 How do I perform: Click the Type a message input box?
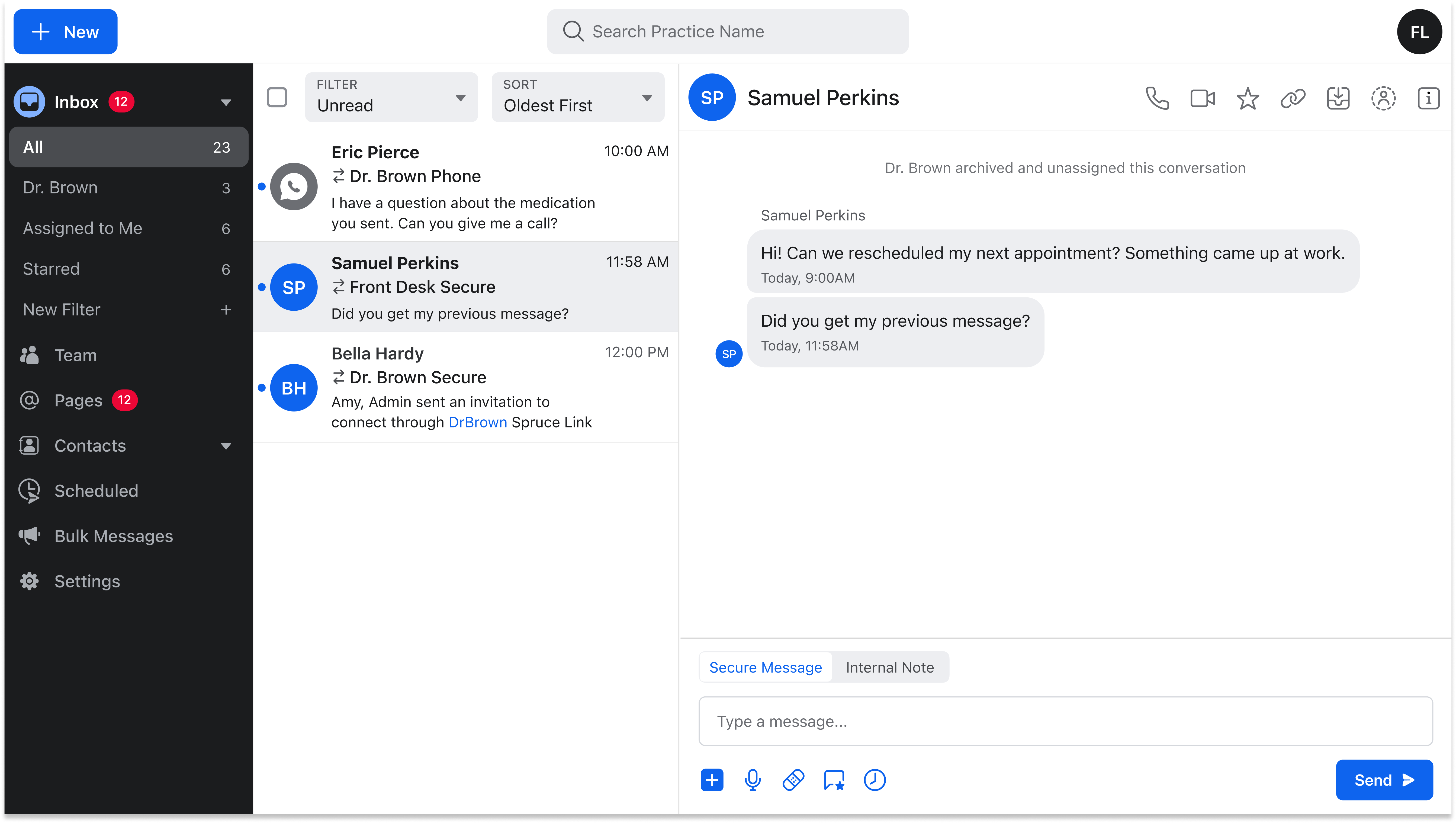[x=1065, y=721]
